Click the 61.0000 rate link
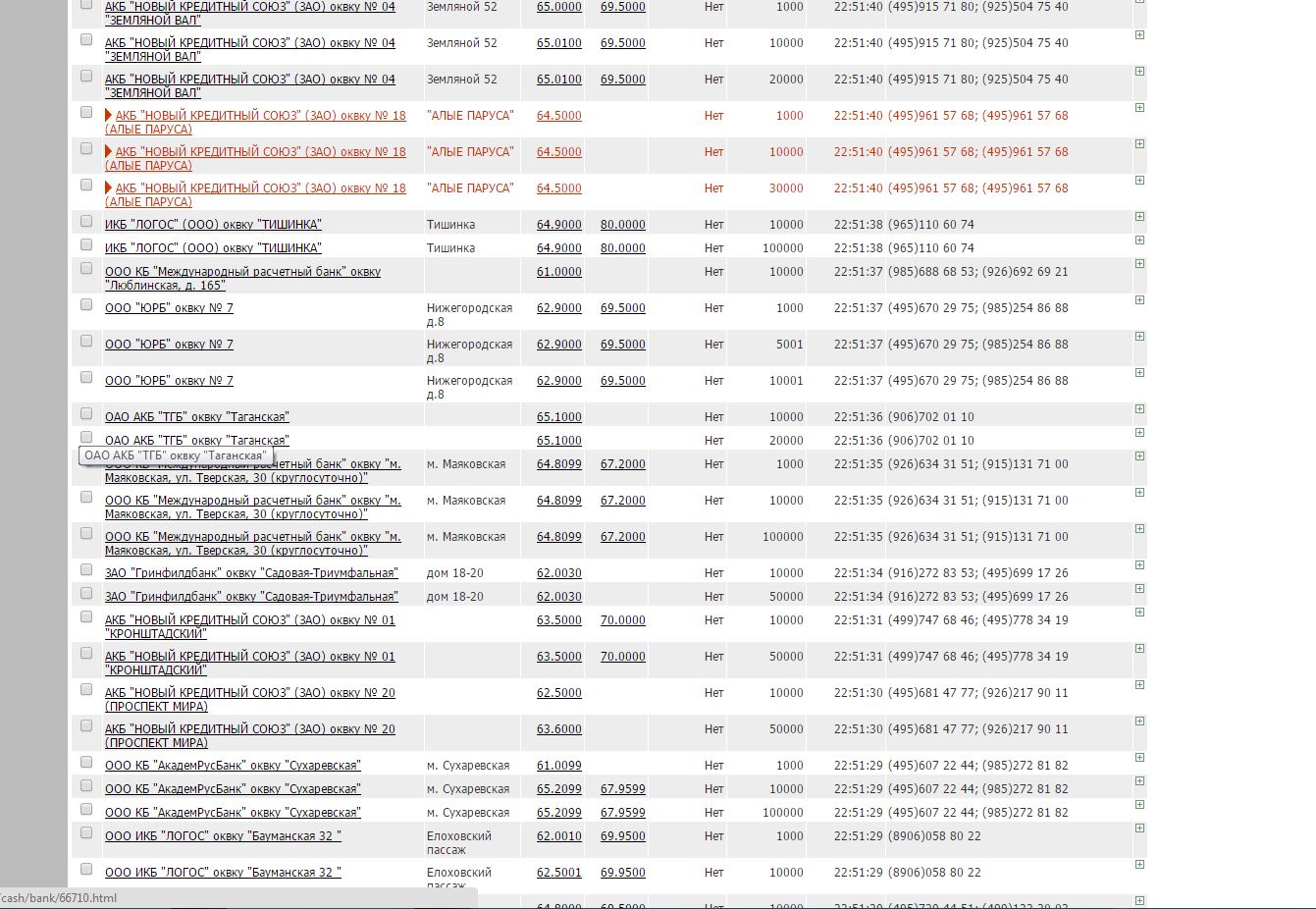Image resolution: width=1316 pixels, height=909 pixels. click(x=559, y=272)
